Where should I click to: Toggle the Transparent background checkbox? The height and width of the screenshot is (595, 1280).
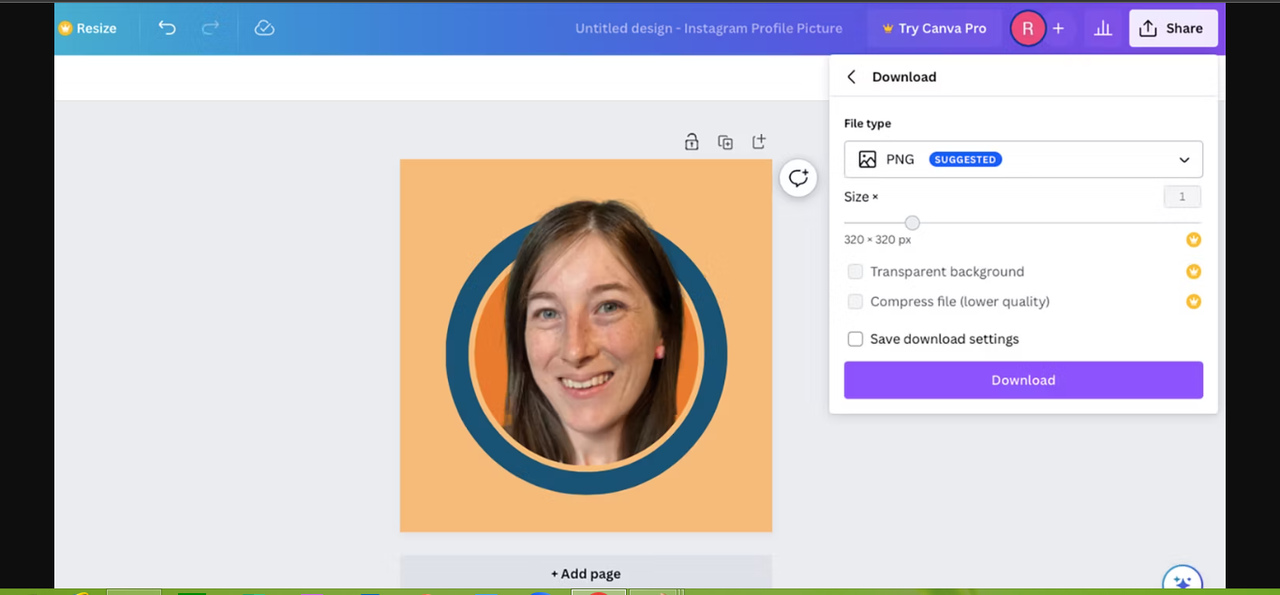coord(855,272)
